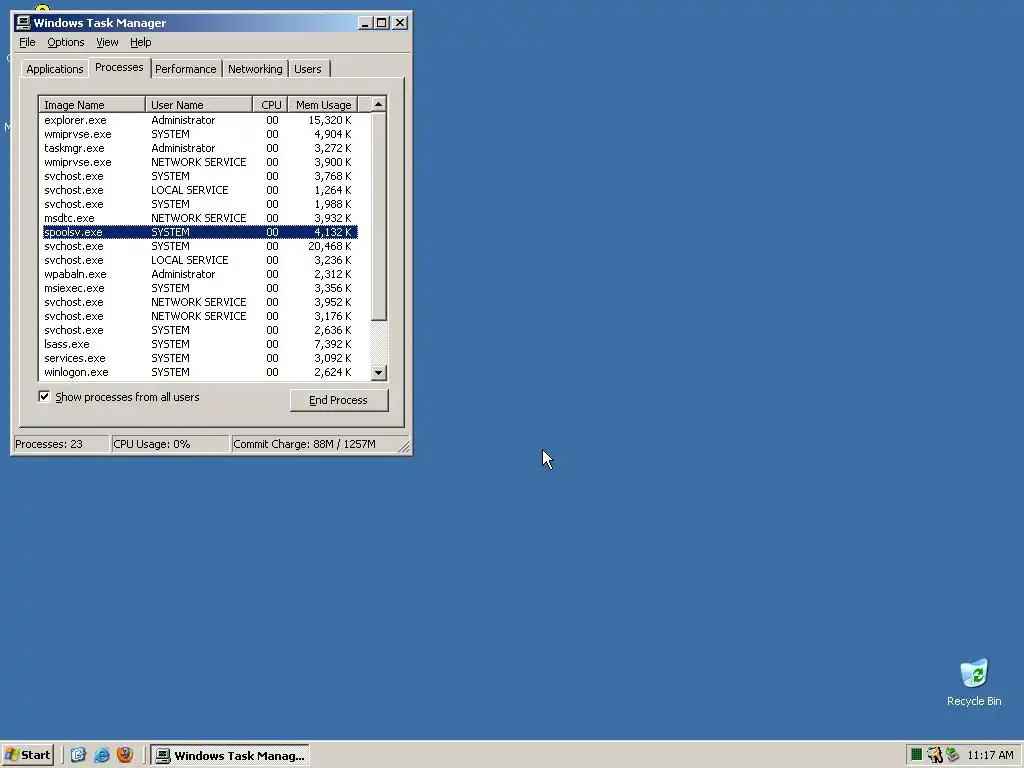Click the End Process button
The width and height of the screenshot is (1024, 768).
point(339,400)
